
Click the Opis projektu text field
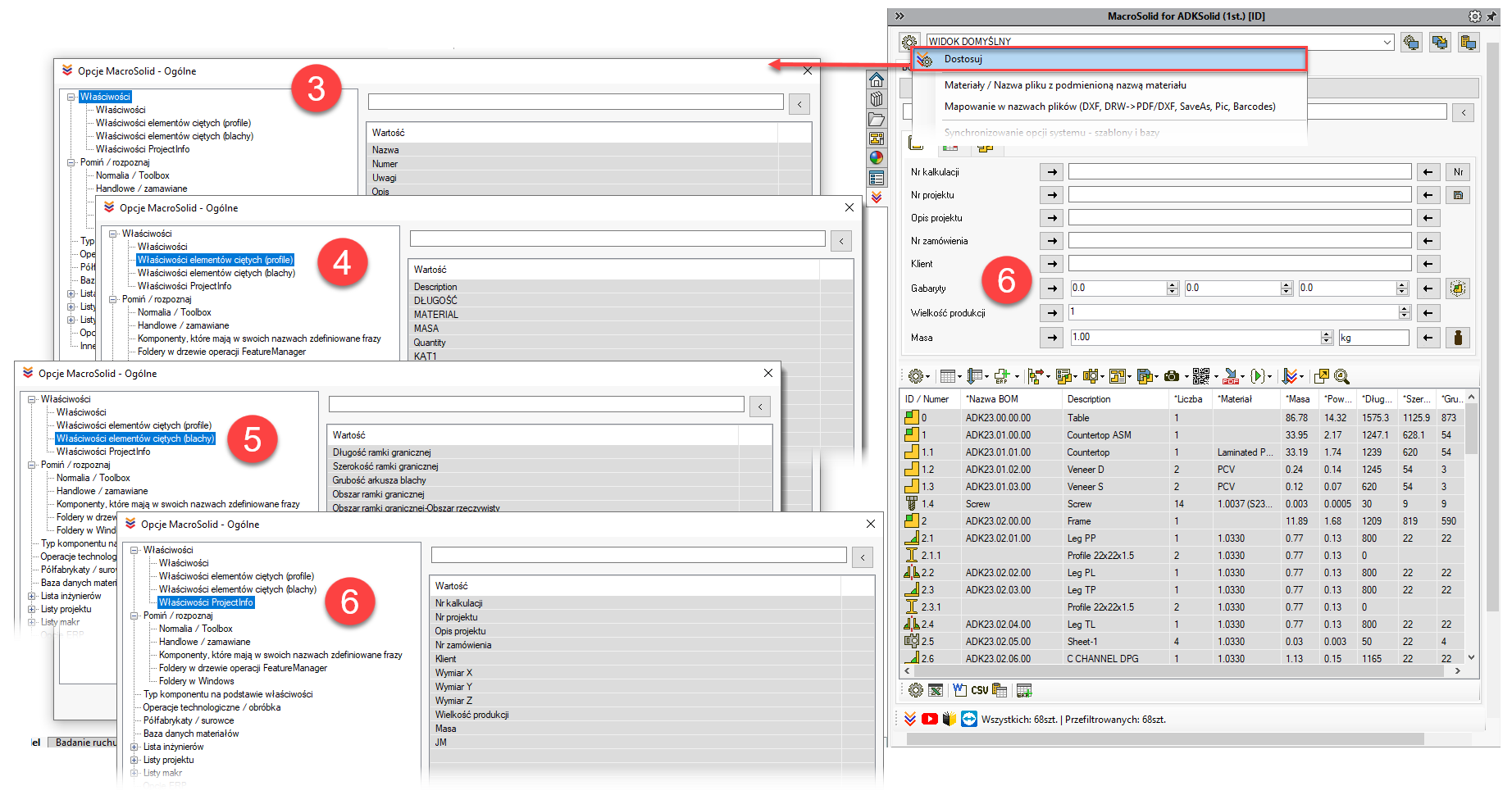click(x=1240, y=218)
